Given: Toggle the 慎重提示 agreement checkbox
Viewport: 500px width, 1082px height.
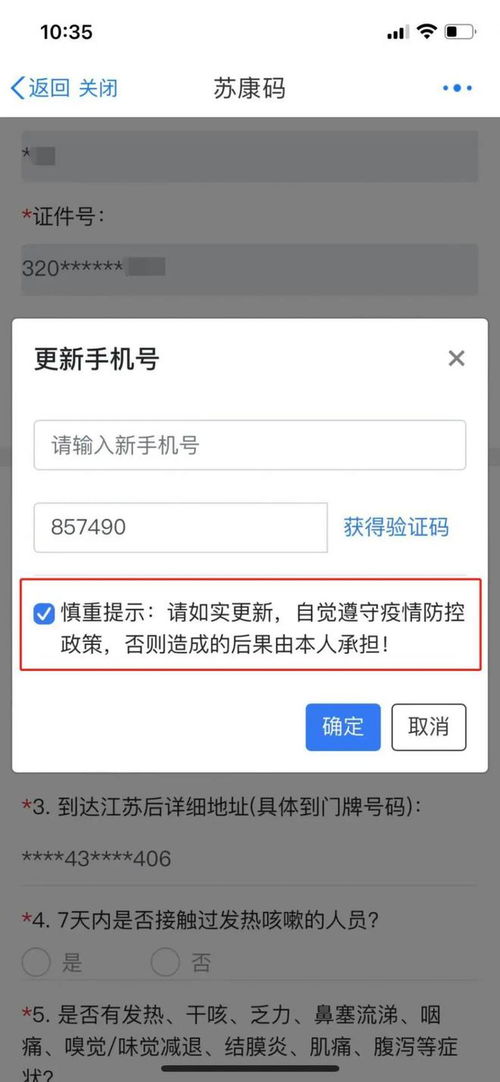Looking at the screenshot, I should (x=44, y=613).
